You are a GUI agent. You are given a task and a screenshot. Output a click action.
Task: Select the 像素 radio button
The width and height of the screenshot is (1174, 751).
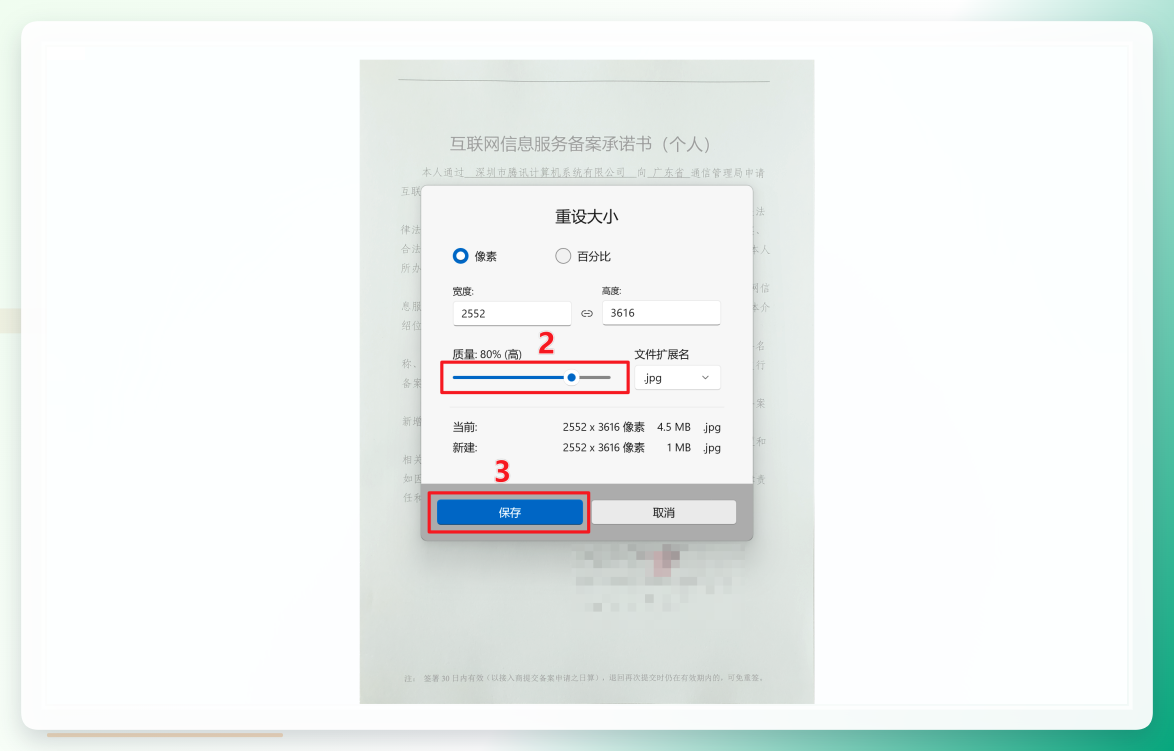coord(460,256)
